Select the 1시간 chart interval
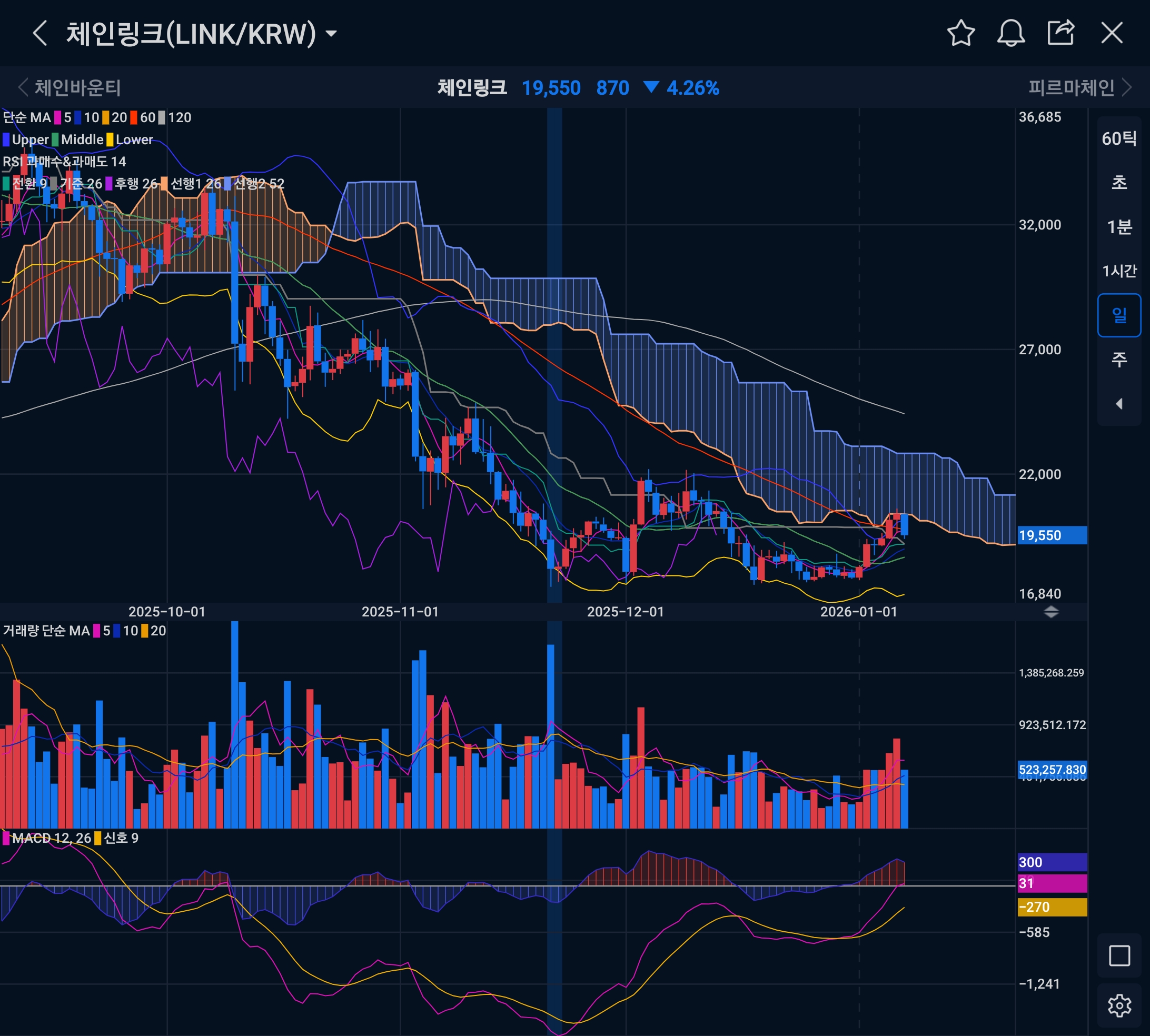Image resolution: width=1150 pixels, height=1036 pixels. click(1119, 271)
